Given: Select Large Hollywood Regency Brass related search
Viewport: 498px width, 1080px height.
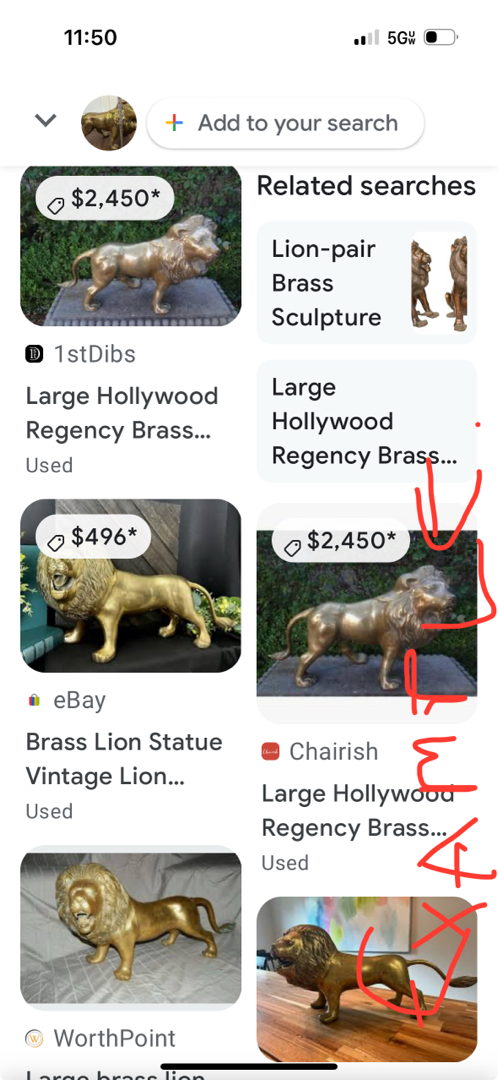Looking at the screenshot, I should (366, 421).
